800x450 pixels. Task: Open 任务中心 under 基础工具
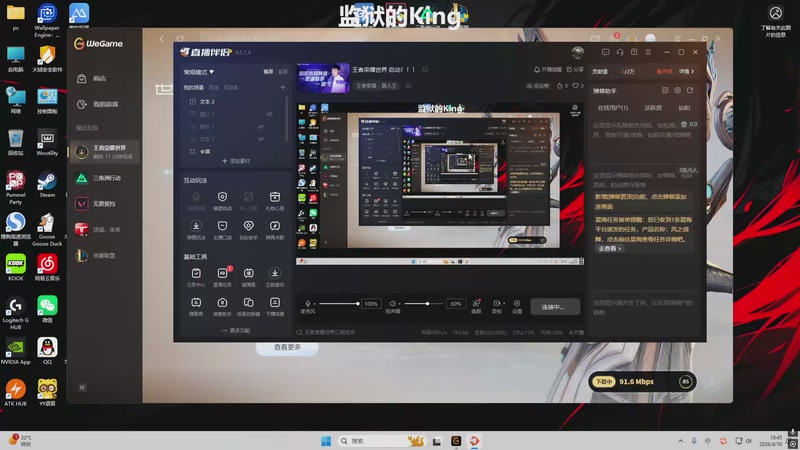point(196,277)
